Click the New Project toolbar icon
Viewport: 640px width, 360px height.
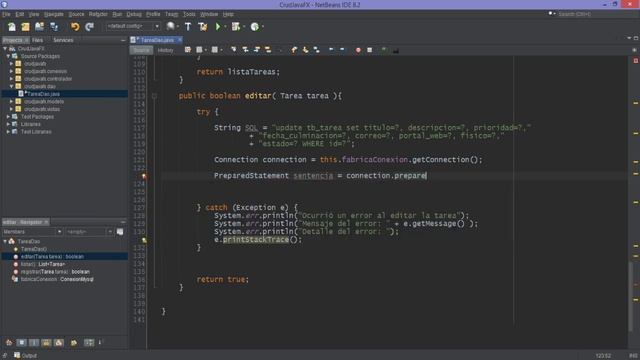click(25, 27)
